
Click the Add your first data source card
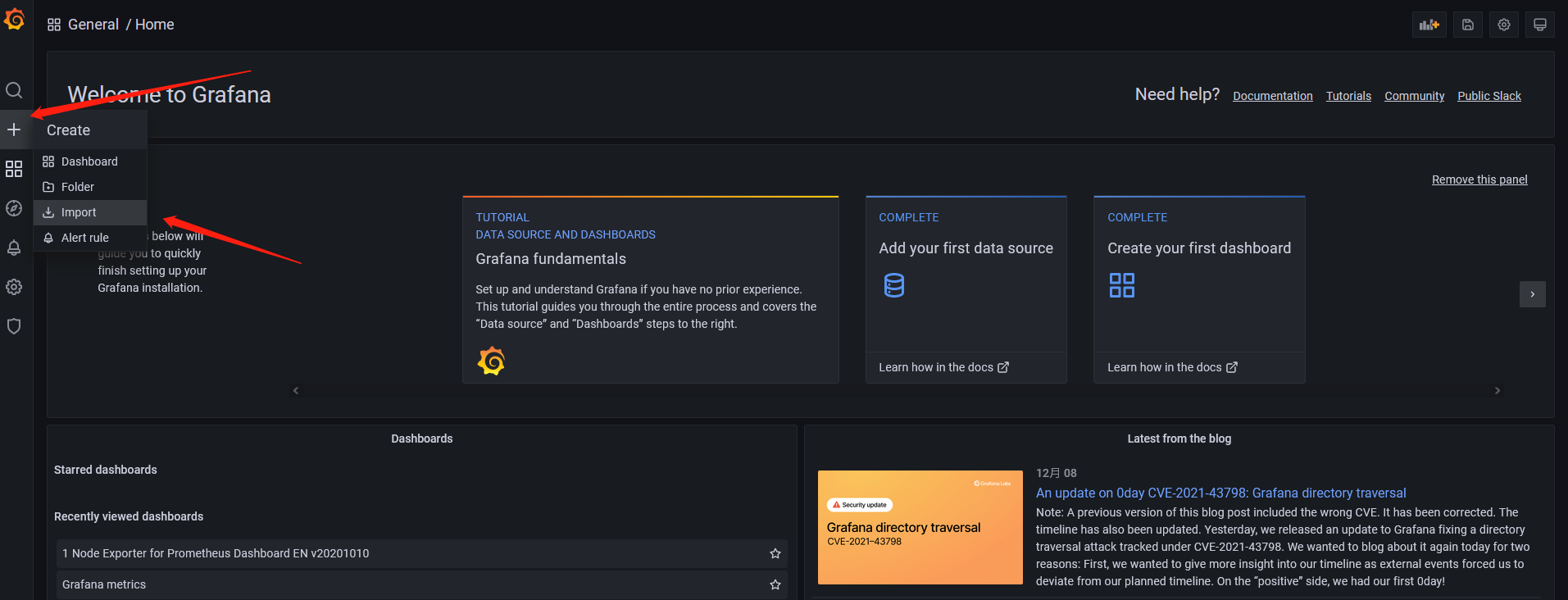click(966, 289)
